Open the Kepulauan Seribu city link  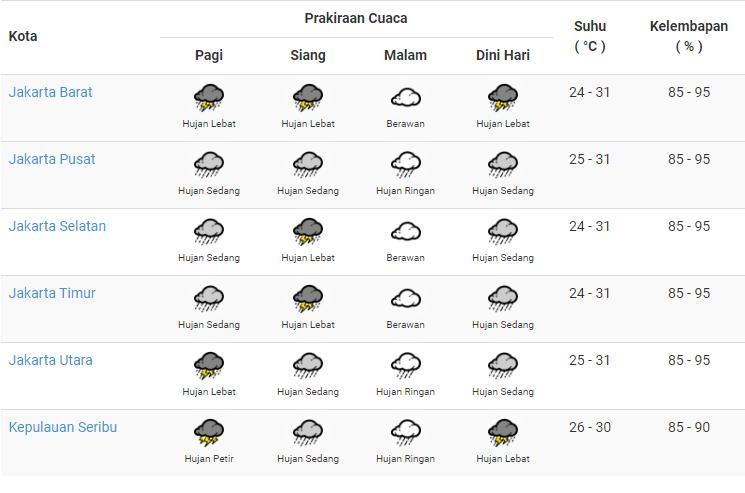coord(63,427)
